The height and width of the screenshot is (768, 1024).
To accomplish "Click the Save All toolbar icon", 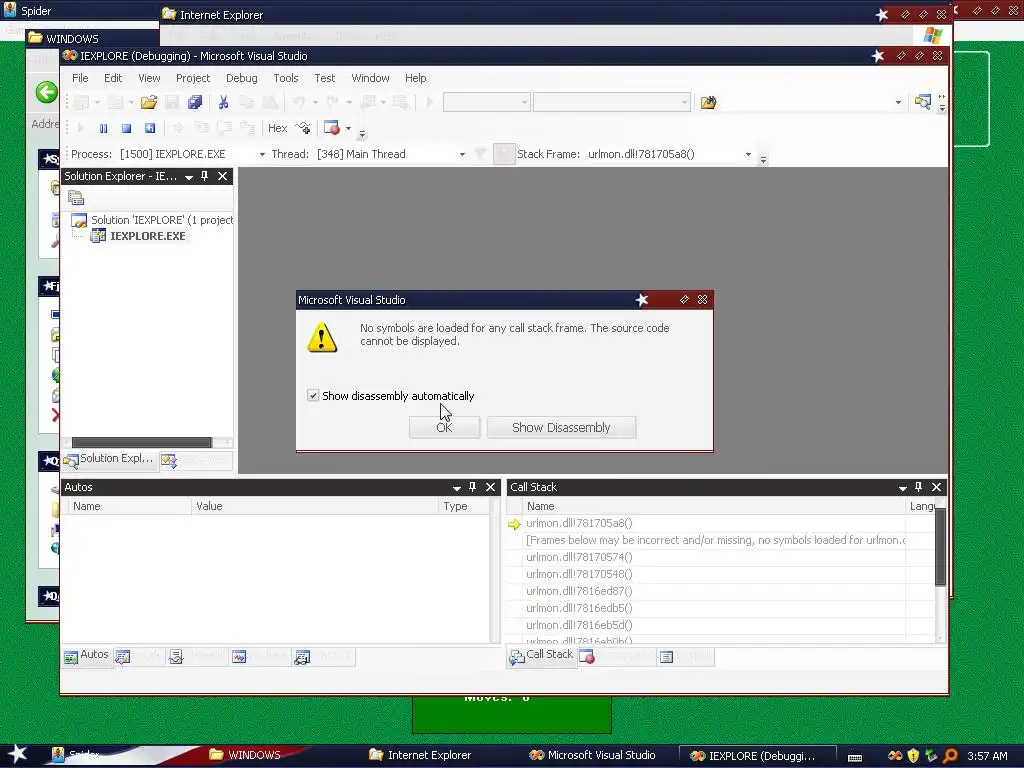I will tap(195, 102).
